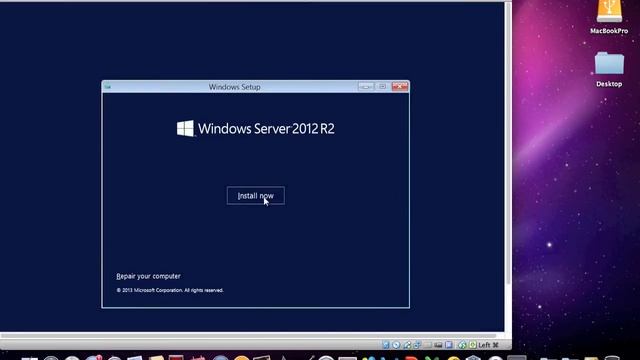Select the Desktop folder icon
This screenshot has width=640, height=360.
609,69
